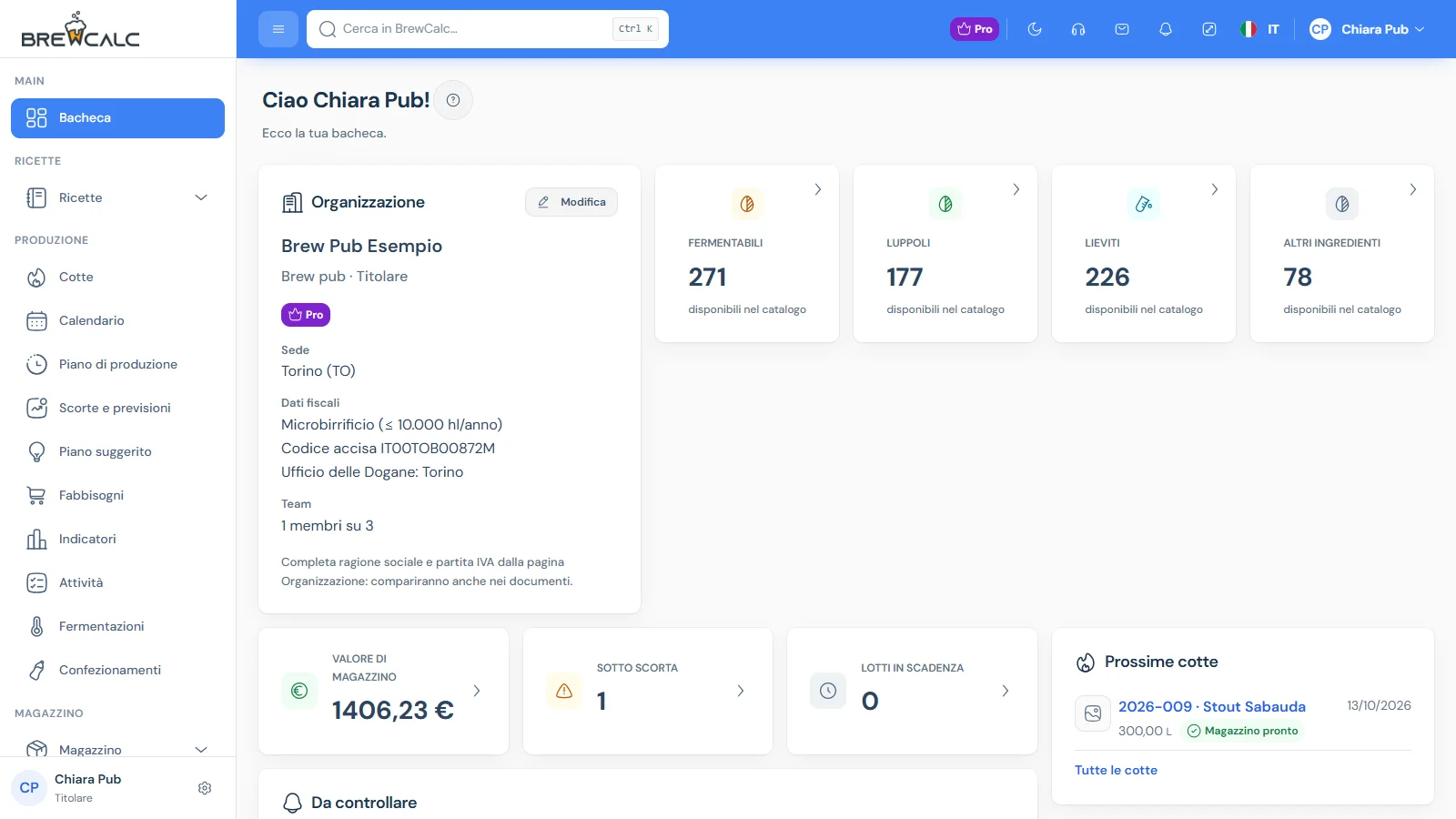Click the warning icon for Sotto scorta
1456x819 pixels.
(564, 691)
